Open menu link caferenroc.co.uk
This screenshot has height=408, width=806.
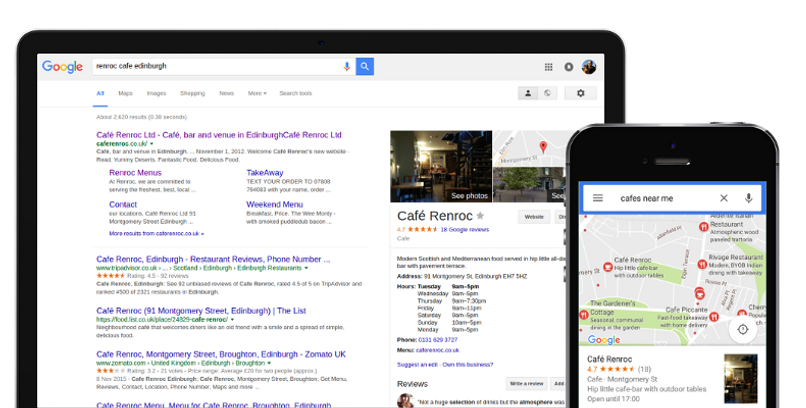(x=437, y=350)
